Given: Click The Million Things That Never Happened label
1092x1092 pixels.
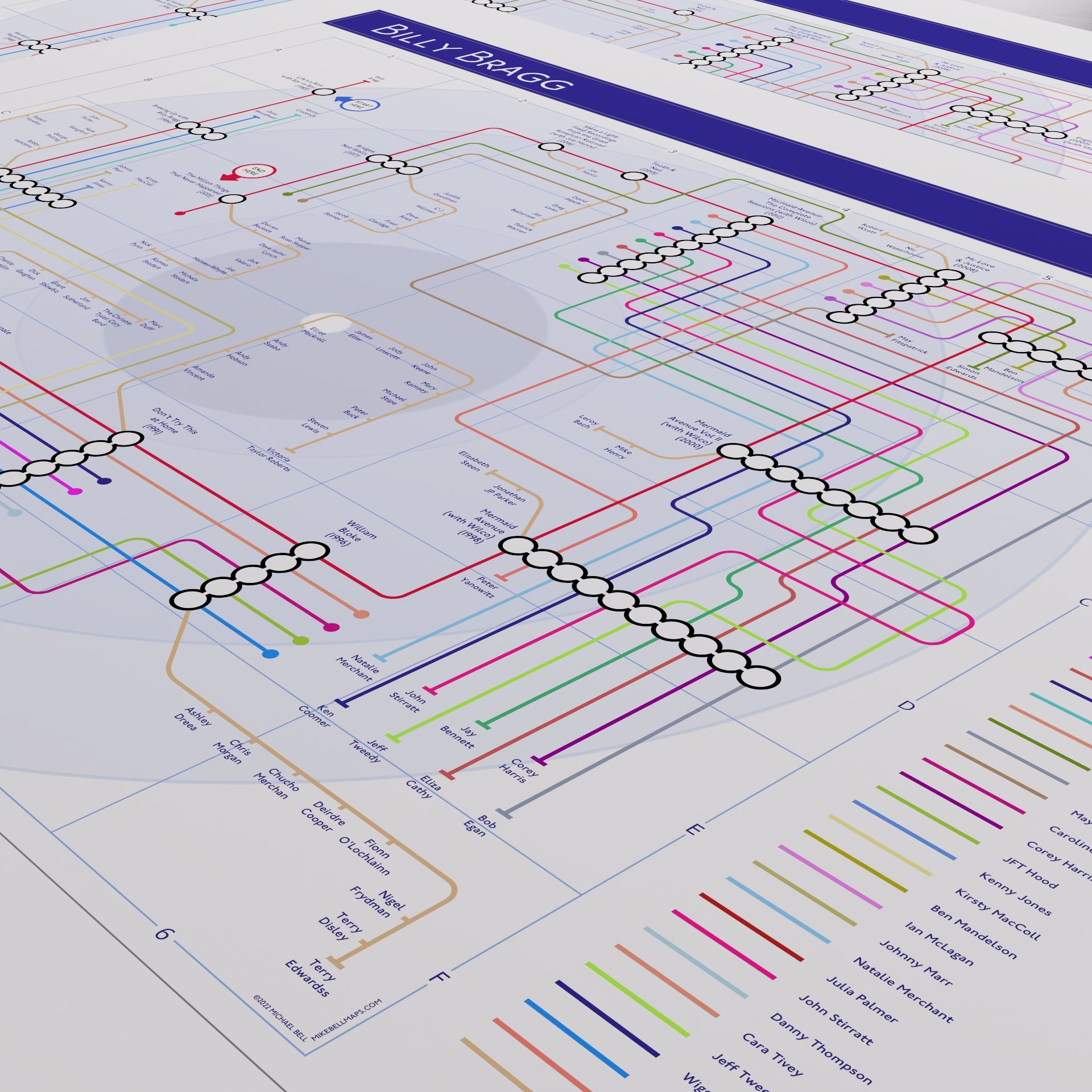Looking at the screenshot, I should [200, 183].
